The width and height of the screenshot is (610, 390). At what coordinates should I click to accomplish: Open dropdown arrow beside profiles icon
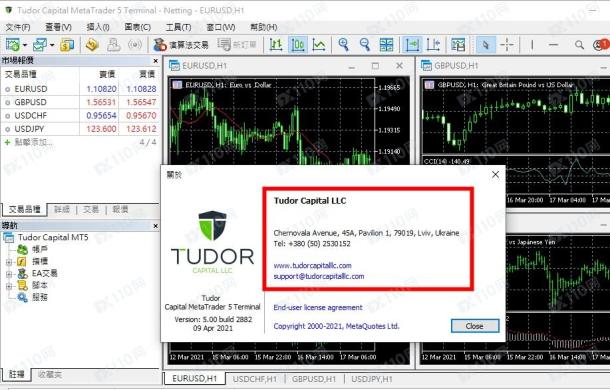[52, 45]
